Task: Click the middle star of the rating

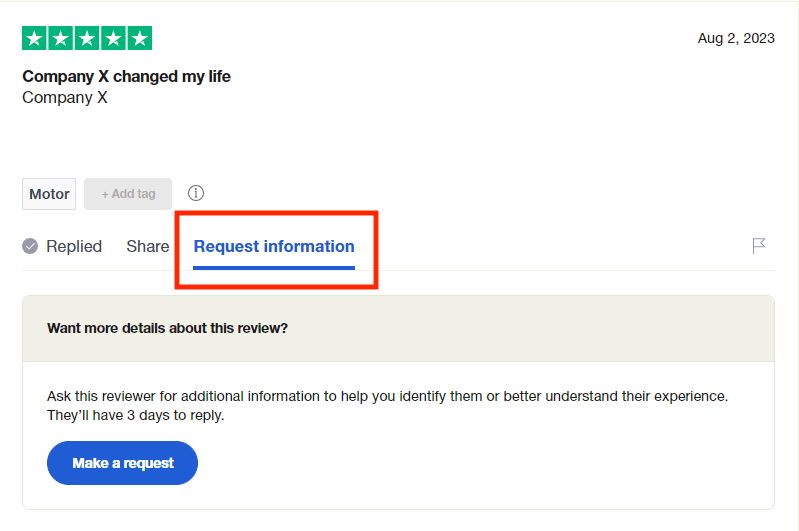Action: pyautogui.click(x=87, y=39)
